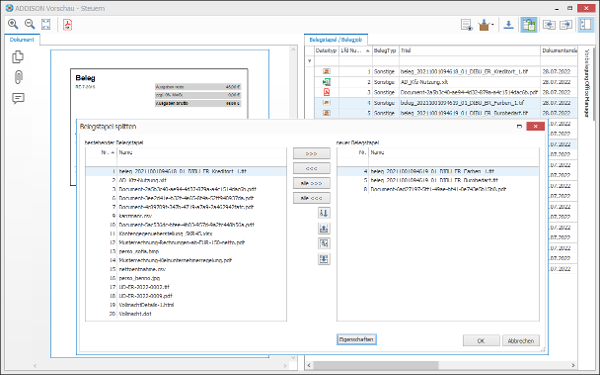Viewport: 600px width, 375px height.
Task: Select row 12 Musterrechnung-Rechnungen in existing stack
Action: [186, 242]
